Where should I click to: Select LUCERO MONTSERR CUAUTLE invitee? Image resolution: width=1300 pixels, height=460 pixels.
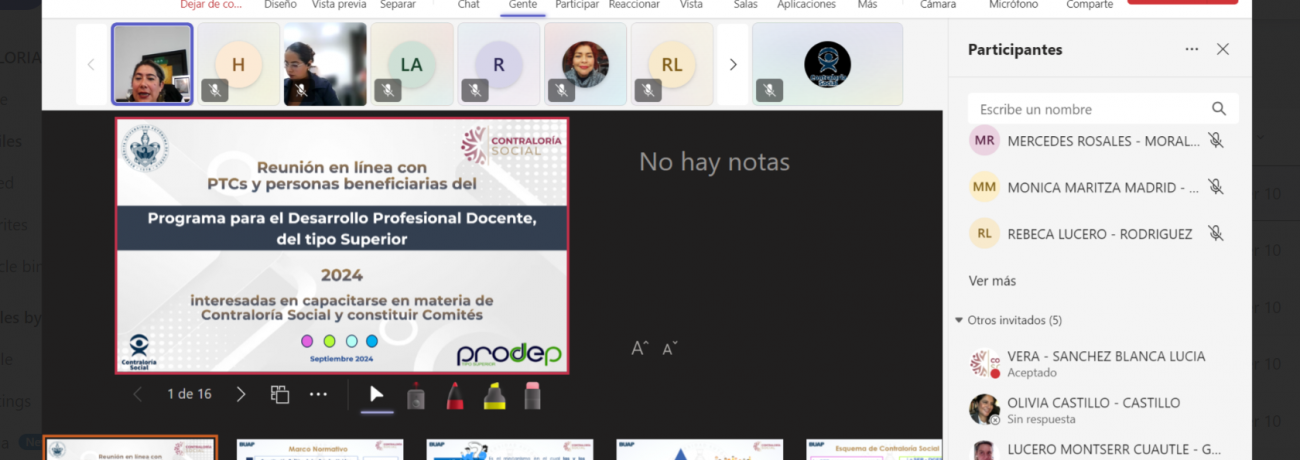1098,450
